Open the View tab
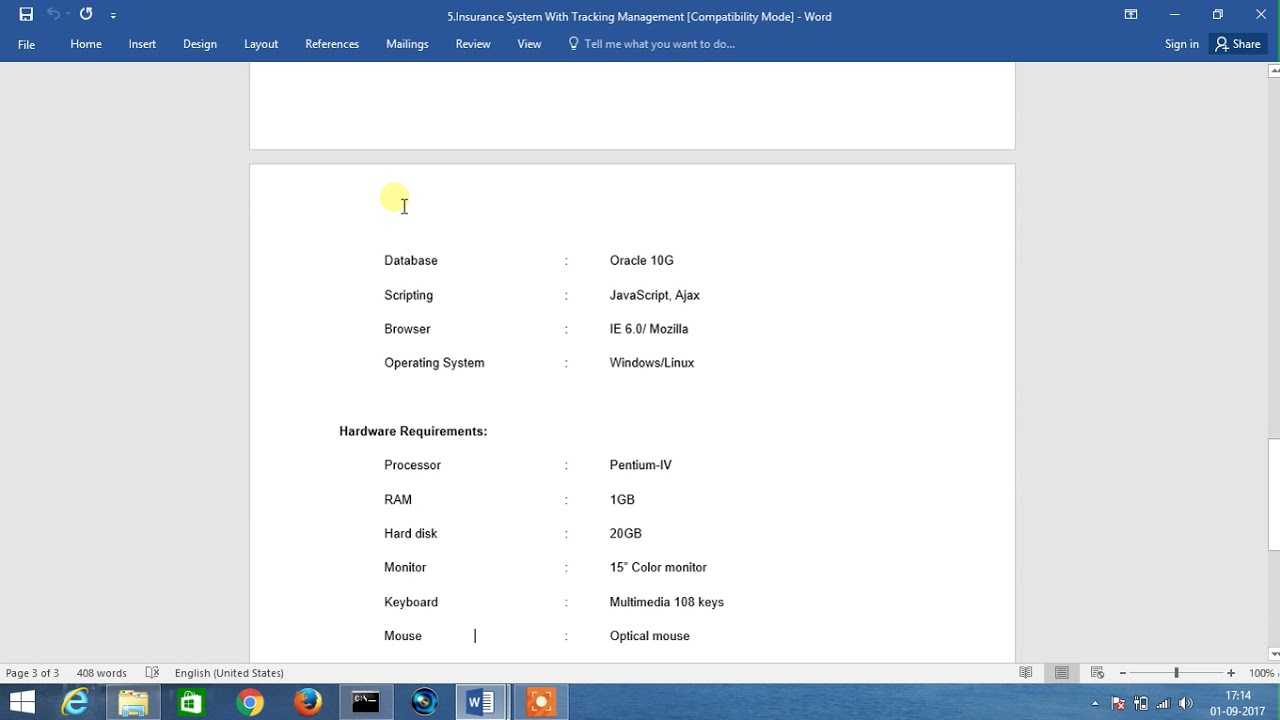Viewport: 1280px width, 720px height. click(x=529, y=44)
